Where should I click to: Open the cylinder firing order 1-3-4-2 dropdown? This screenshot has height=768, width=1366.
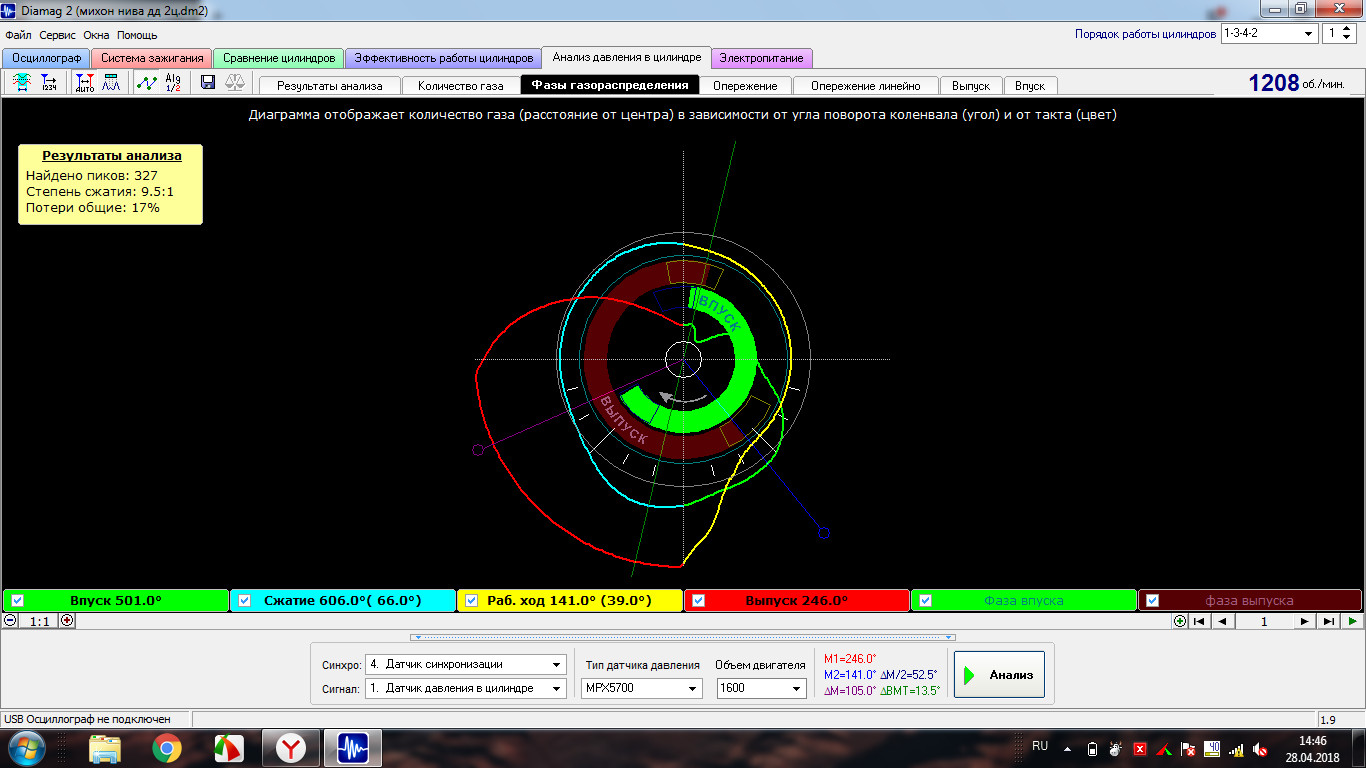pyautogui.click(x=1268, y=33)
